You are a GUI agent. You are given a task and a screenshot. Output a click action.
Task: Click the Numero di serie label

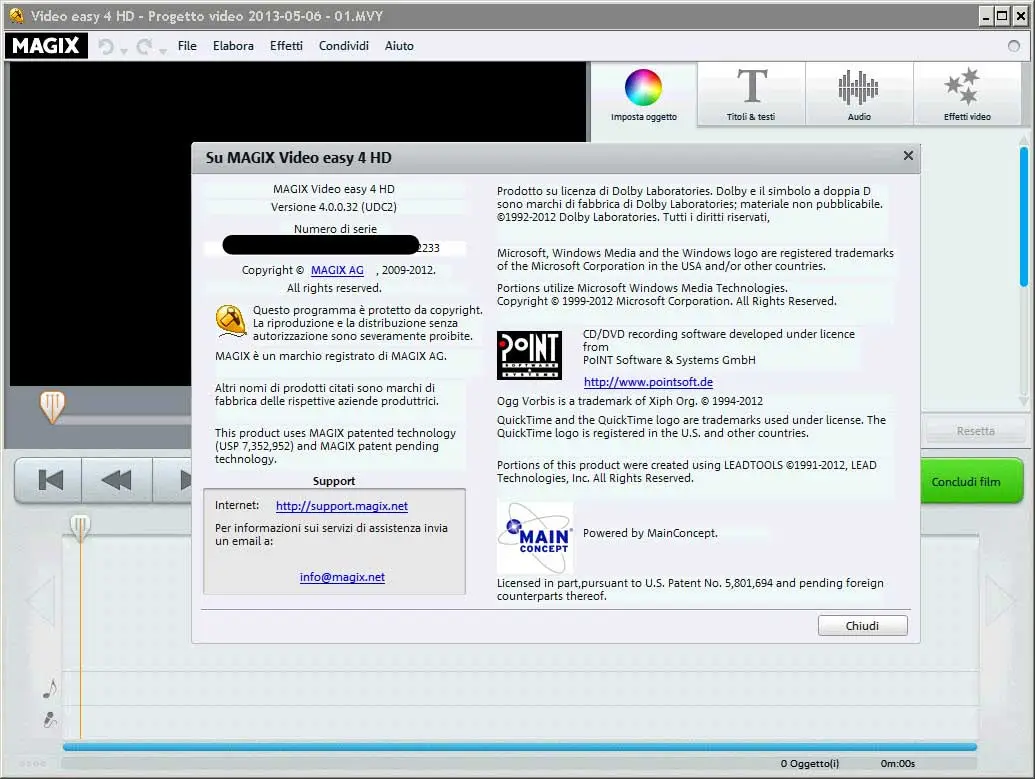point(335,228)
